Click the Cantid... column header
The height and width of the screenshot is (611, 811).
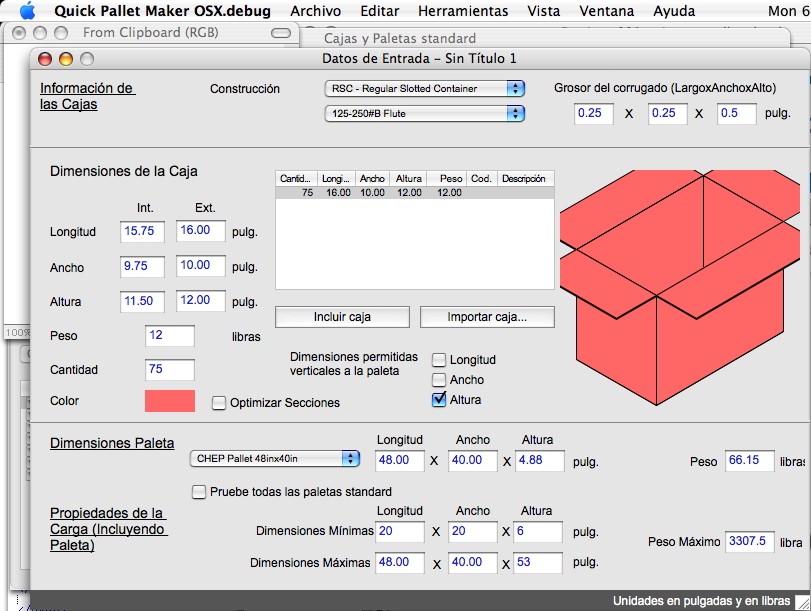[x=296, y=178]
